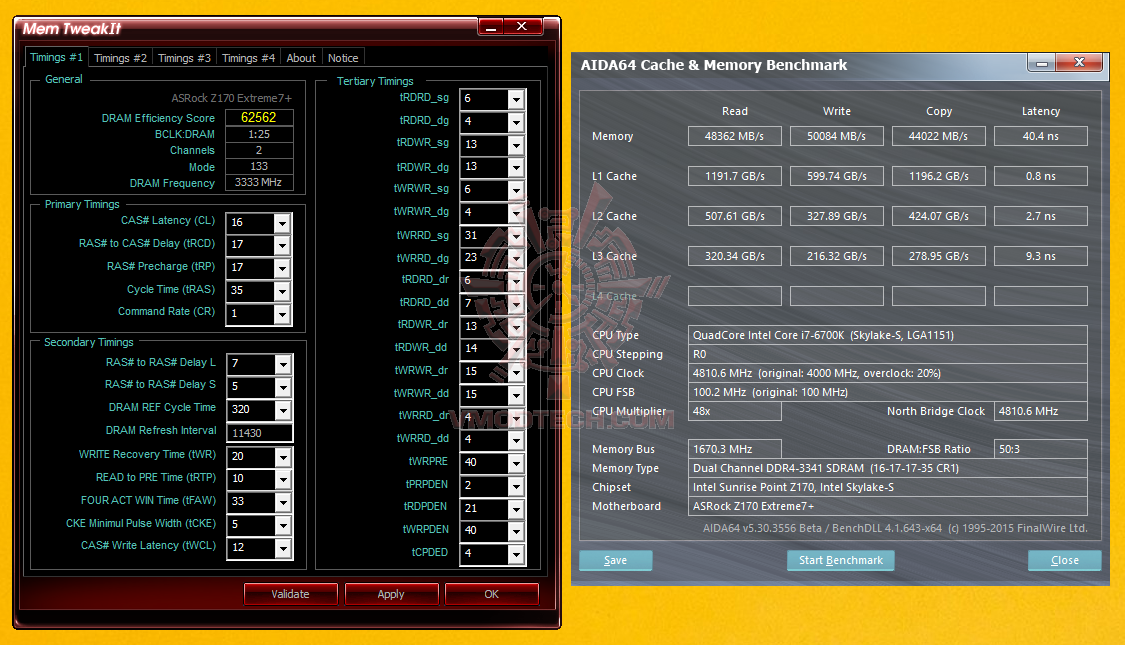Expand CKE Minimul Pulse Width (tCKE) dropdown
The width and height of the screenshot is (1125, 645).
click(283, 525)
